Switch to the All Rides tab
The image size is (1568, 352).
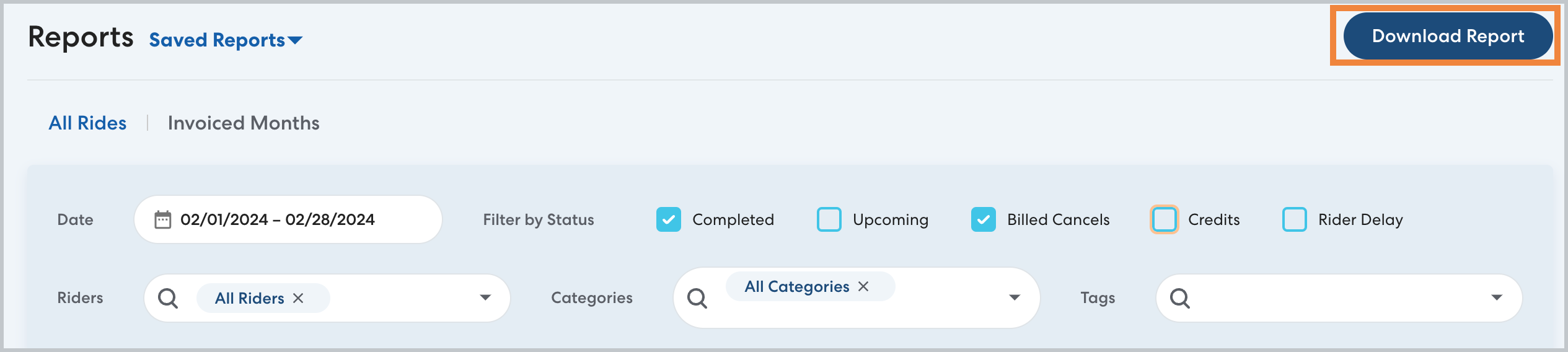coord(87,123)
